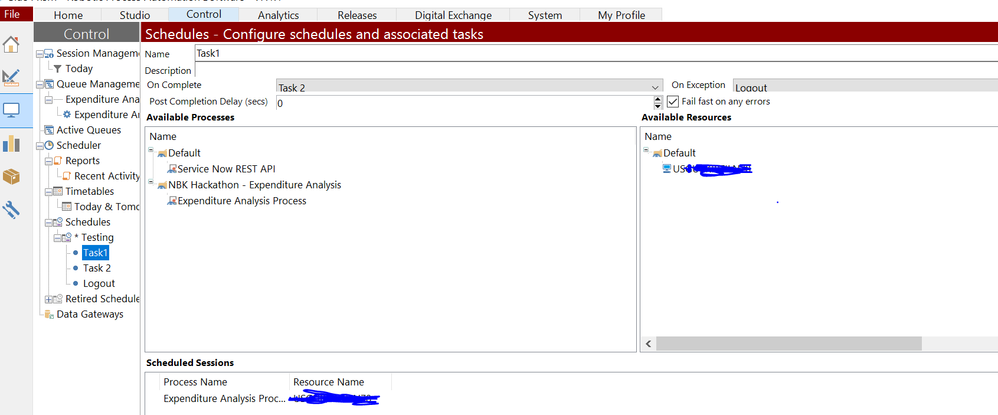Click the Name input field containing Task1

[596, 54]
